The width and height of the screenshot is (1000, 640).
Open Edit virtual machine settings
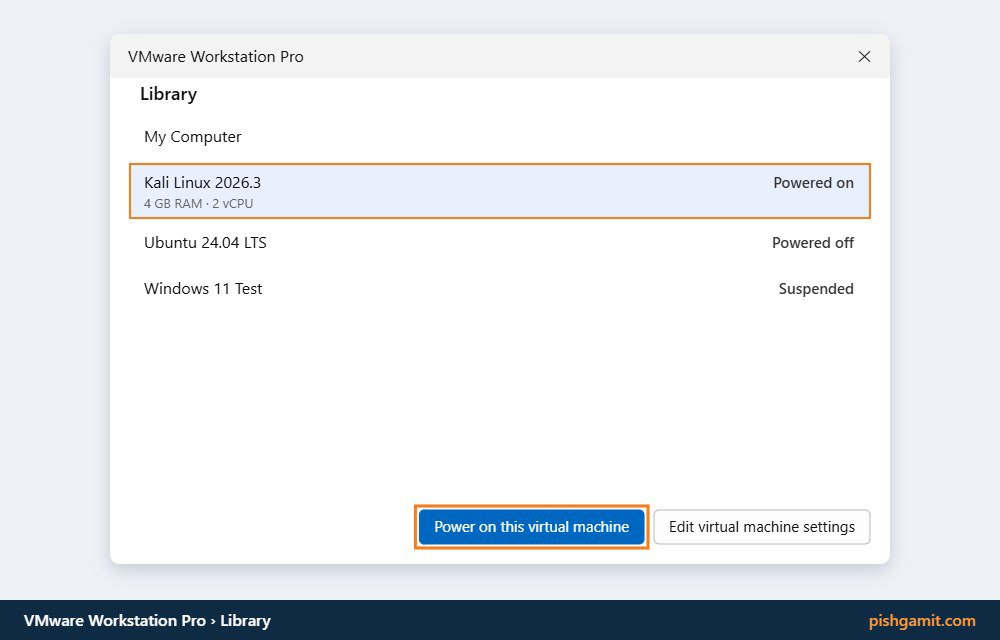(x=761, y=527)
